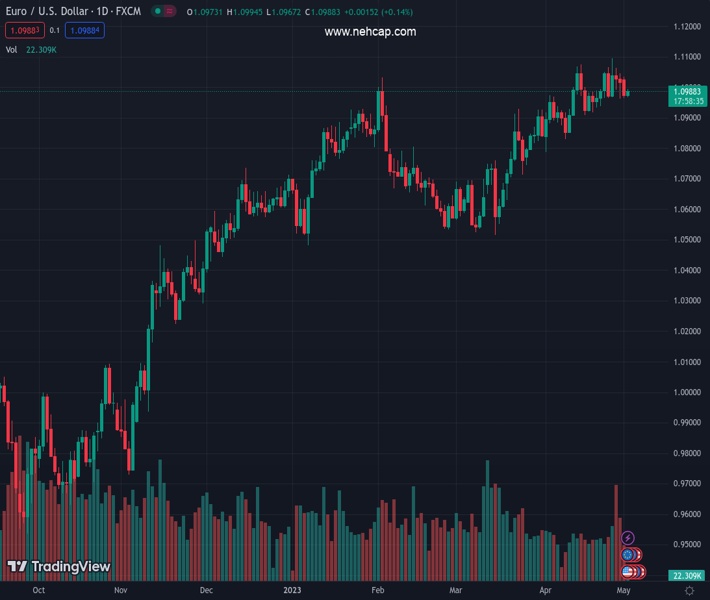Click current price label 1.09883 on axis
The image size is (710, 600).
click(688, 91)
